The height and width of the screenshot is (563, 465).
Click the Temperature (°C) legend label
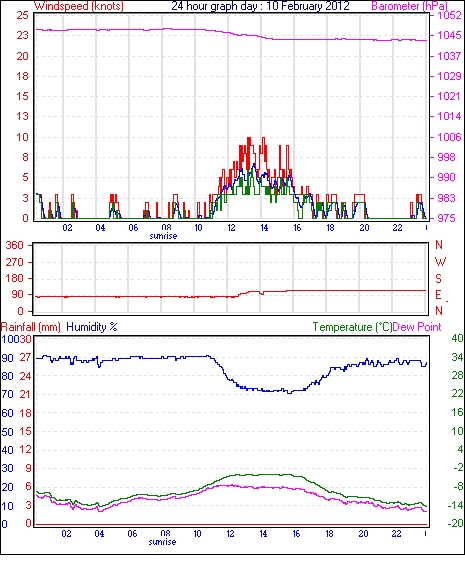click(352, 327)
